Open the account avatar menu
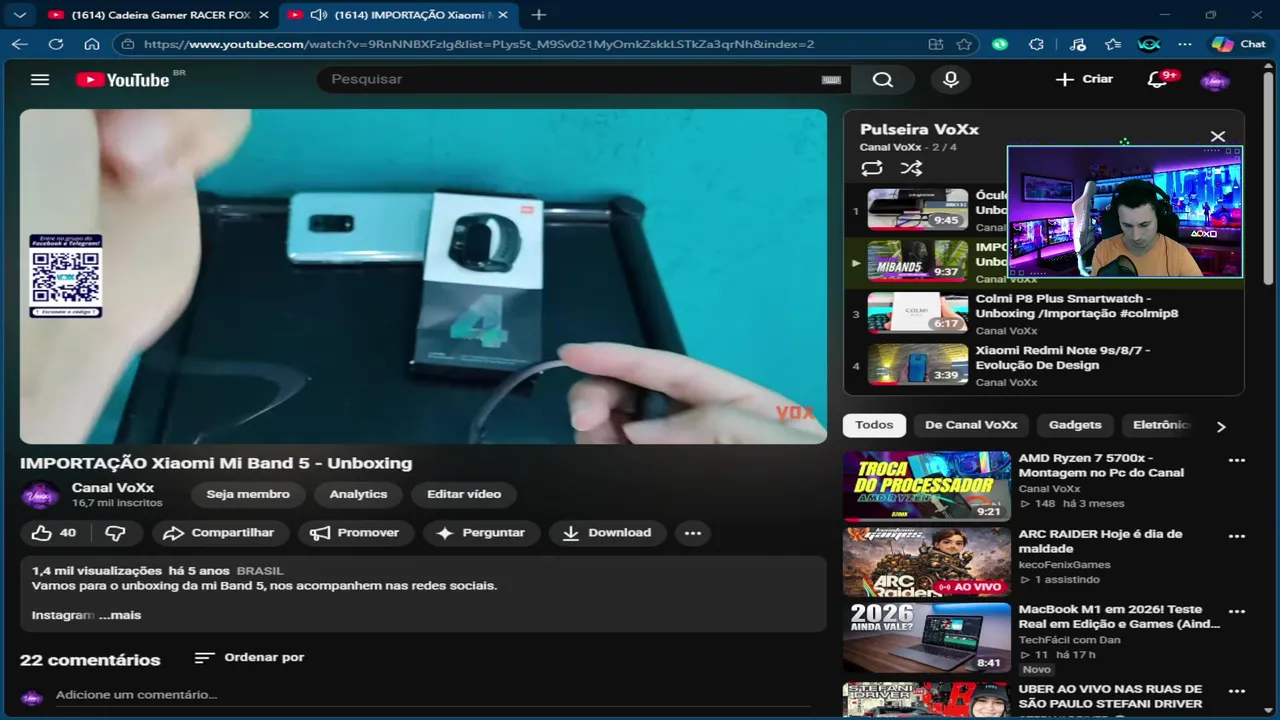The height and width of the screenshot is (720, 1280). coord(1215,80)
